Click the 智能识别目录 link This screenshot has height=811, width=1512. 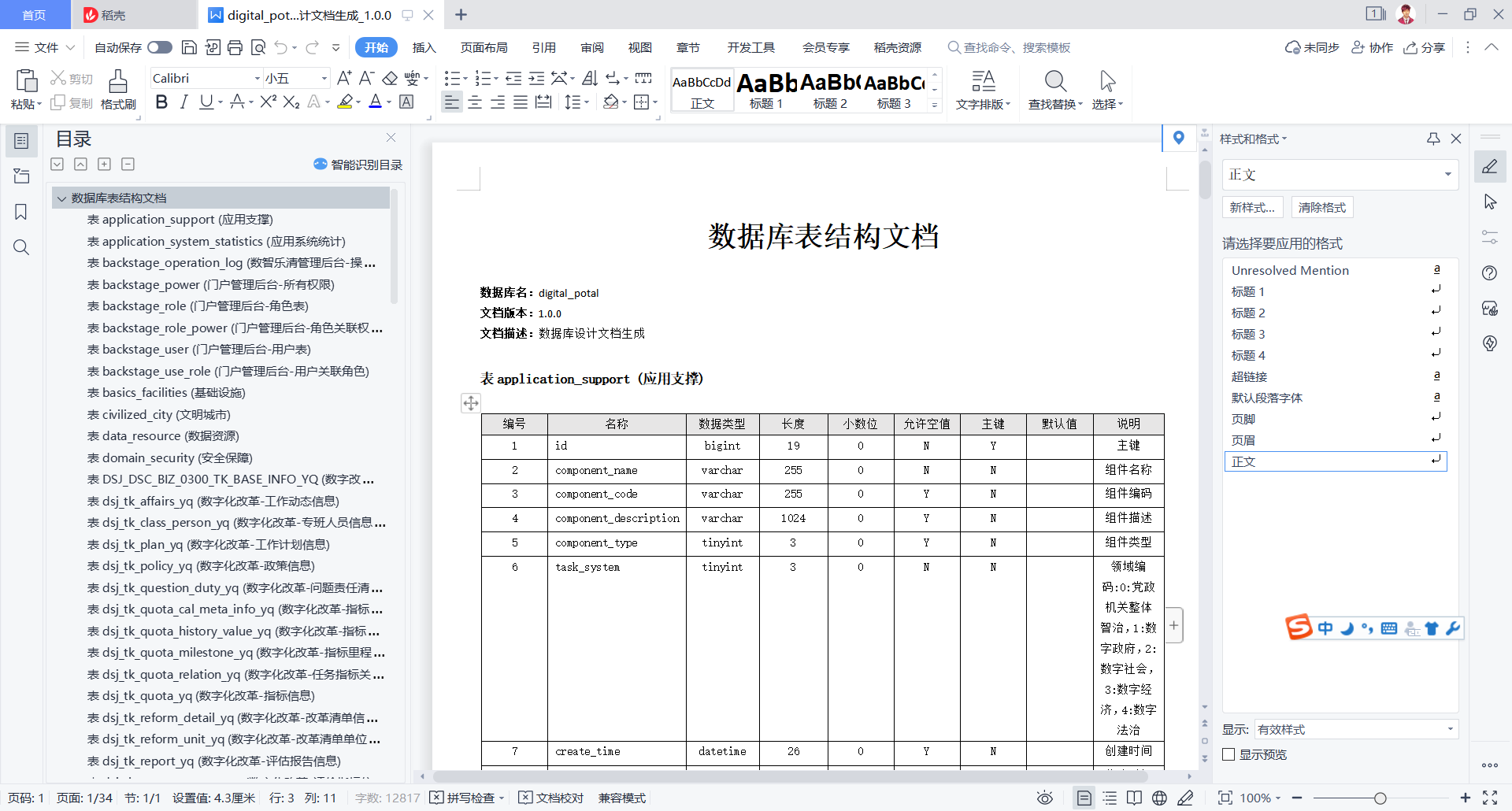point(357,165)
